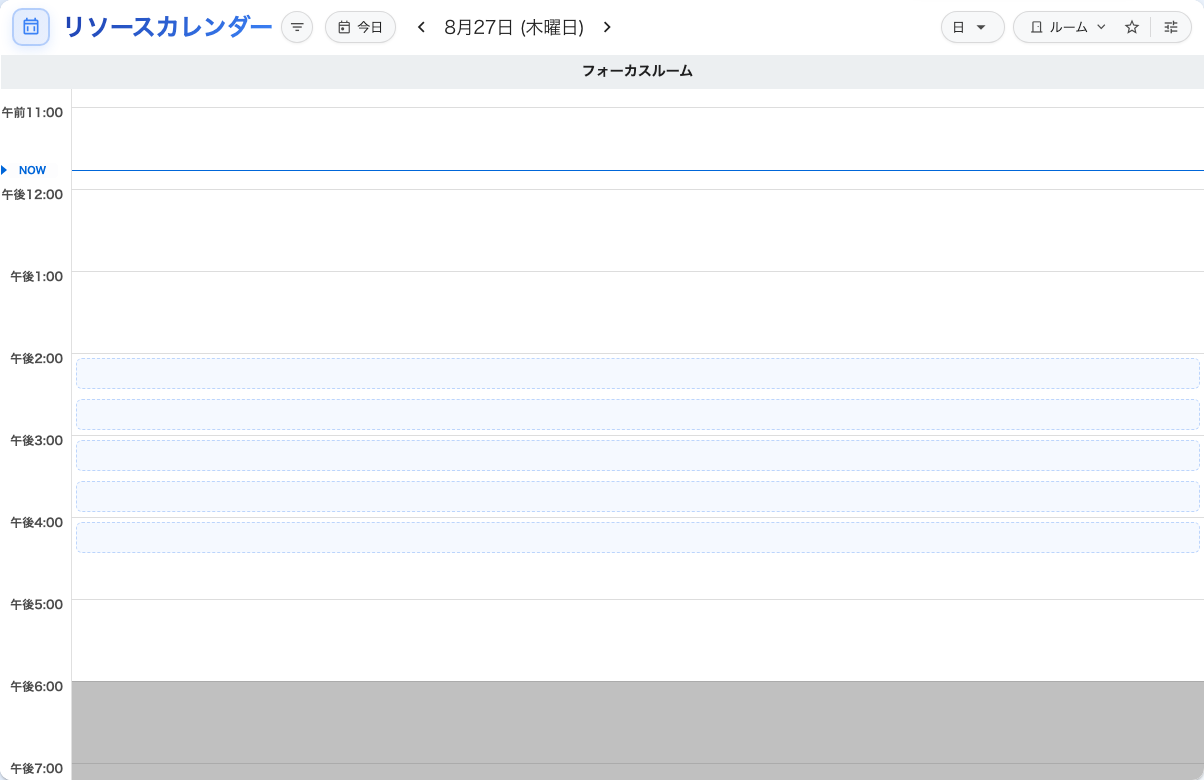
Task: Click the フォーカスルーム column header
Action: (x=638, y=71)
